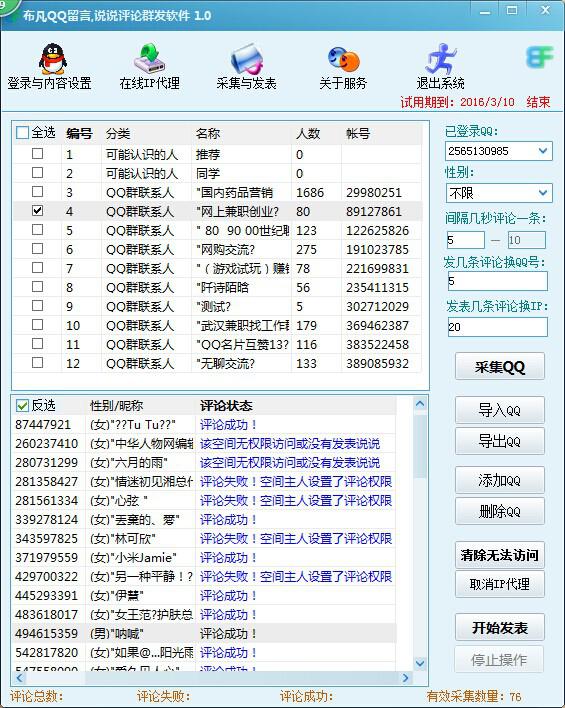Click the BF logo in the top-right corner
The height and width of the screenshot is (708, 565).
(540, 57)
